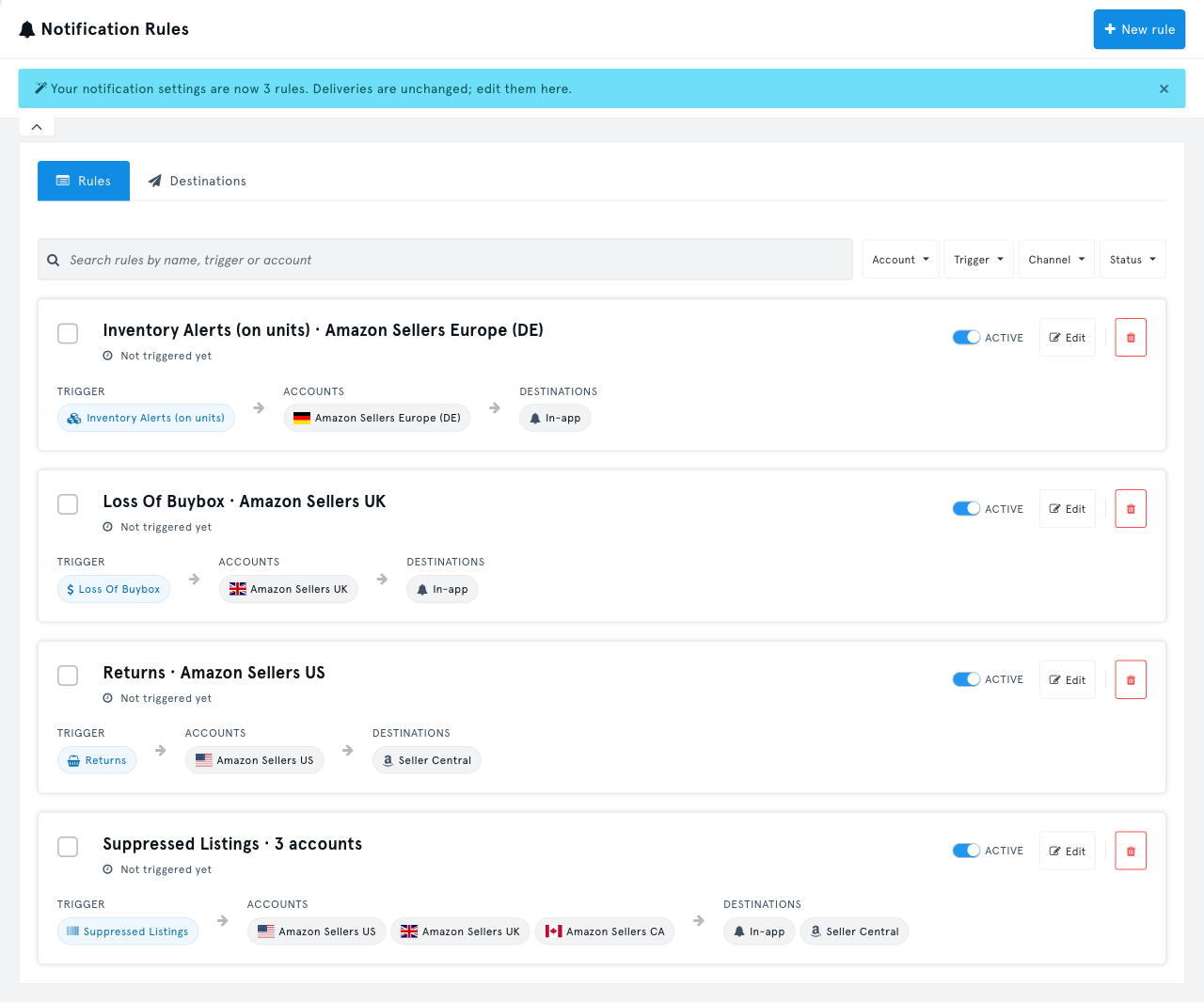The image size is (1204, 1003).
Task: Switch off the Suppressed Listings rule toggle
Action: (x=966, y=851)
